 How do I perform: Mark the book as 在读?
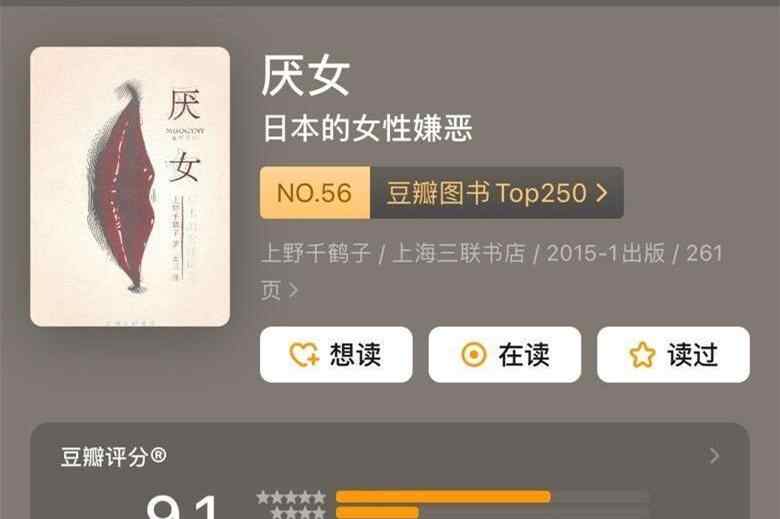(x=505, y=355)
